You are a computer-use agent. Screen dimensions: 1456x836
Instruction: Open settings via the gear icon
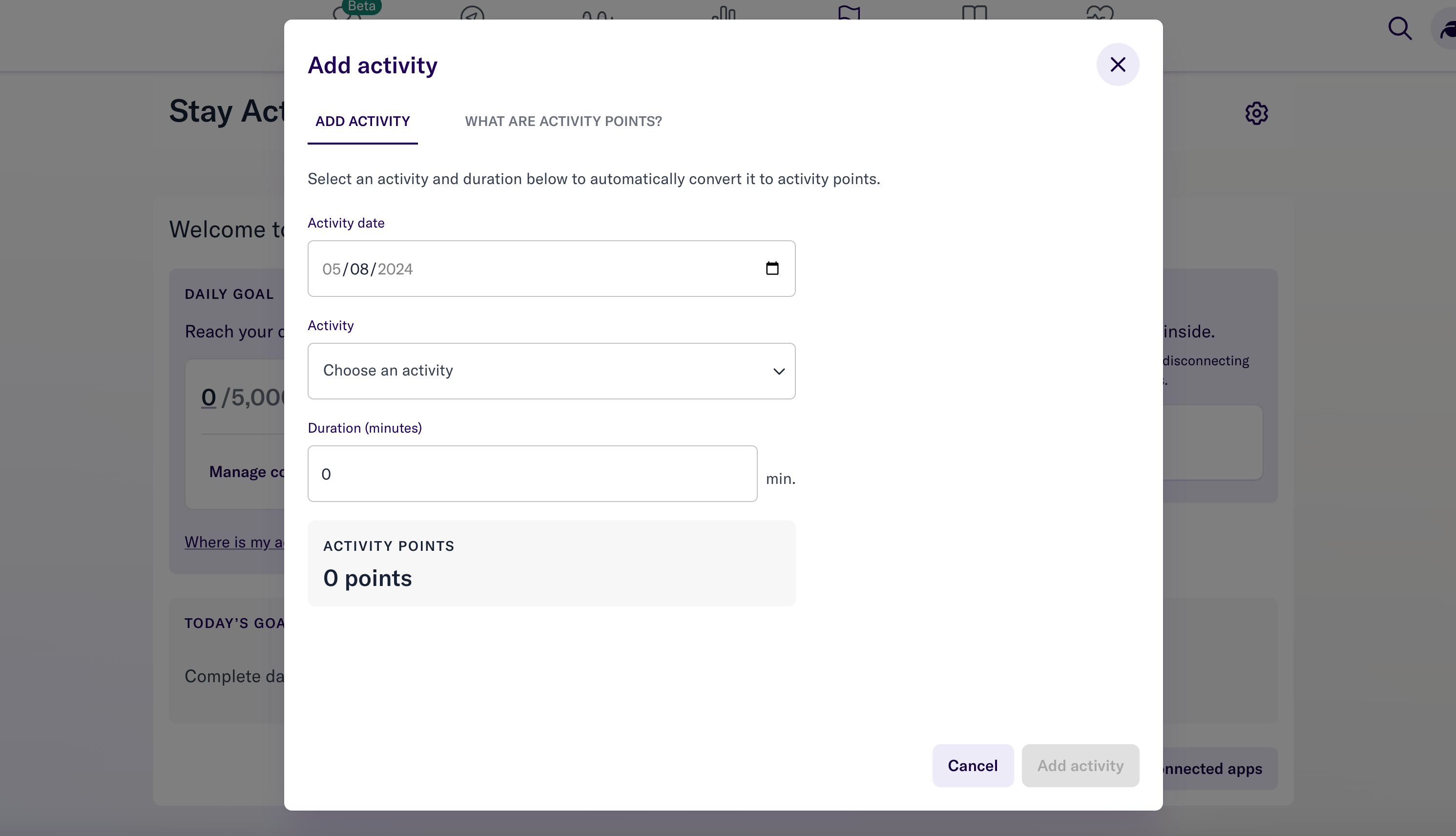point(1257,113)
